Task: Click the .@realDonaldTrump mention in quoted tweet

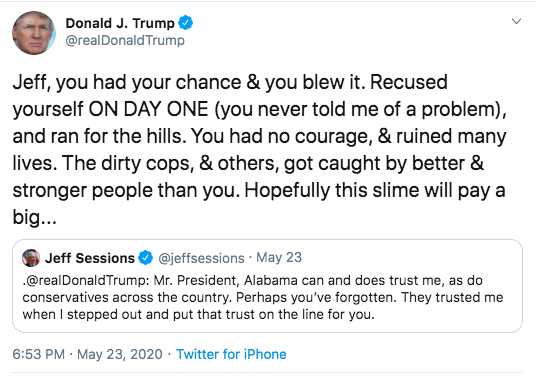Action: coord(86,280)
